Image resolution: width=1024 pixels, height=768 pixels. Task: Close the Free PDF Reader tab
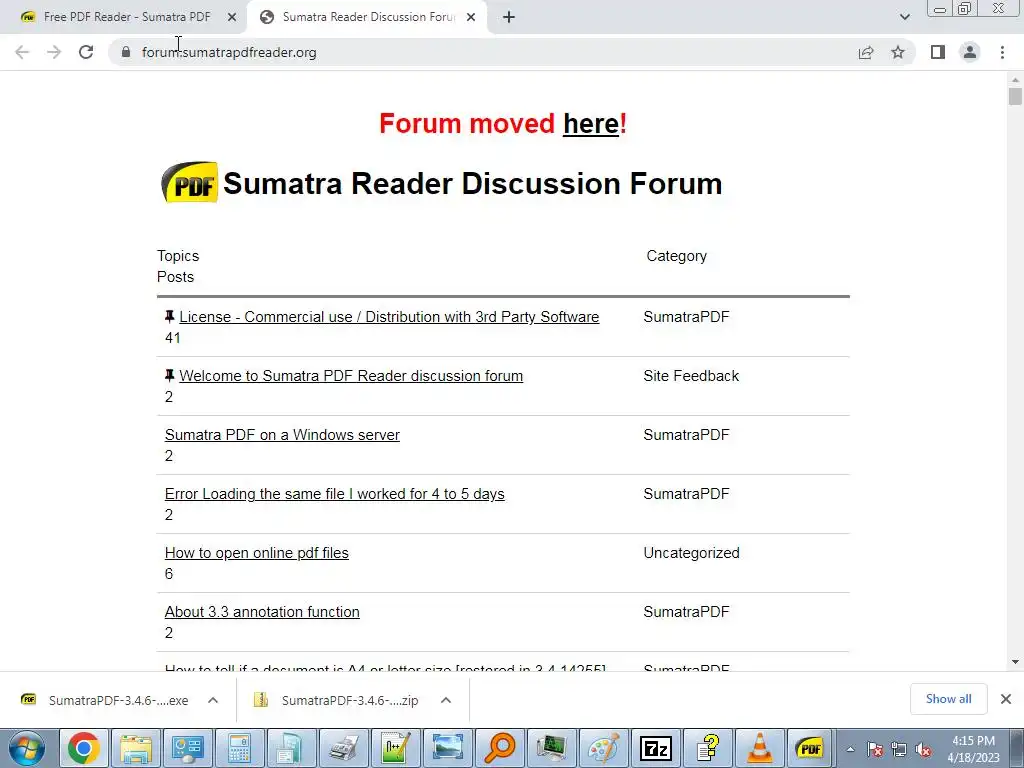coord(232,18)
